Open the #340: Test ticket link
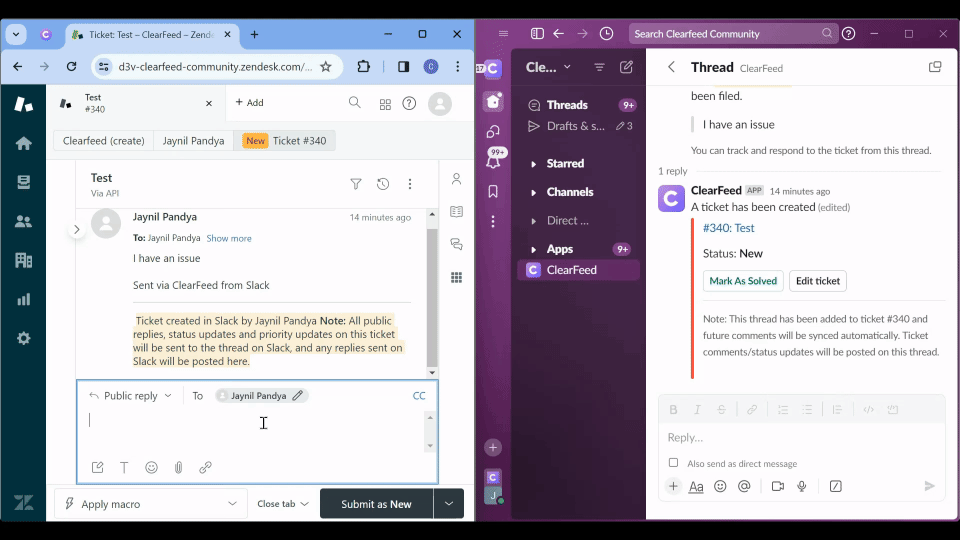 click(728, 228)
